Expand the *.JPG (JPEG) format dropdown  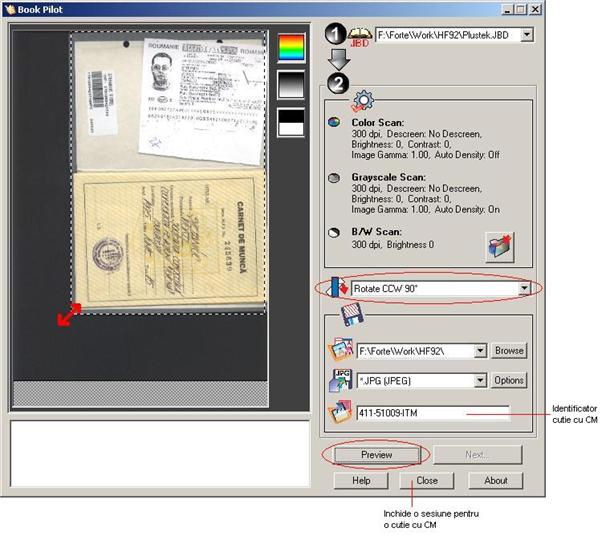click(x=480, y=381)
